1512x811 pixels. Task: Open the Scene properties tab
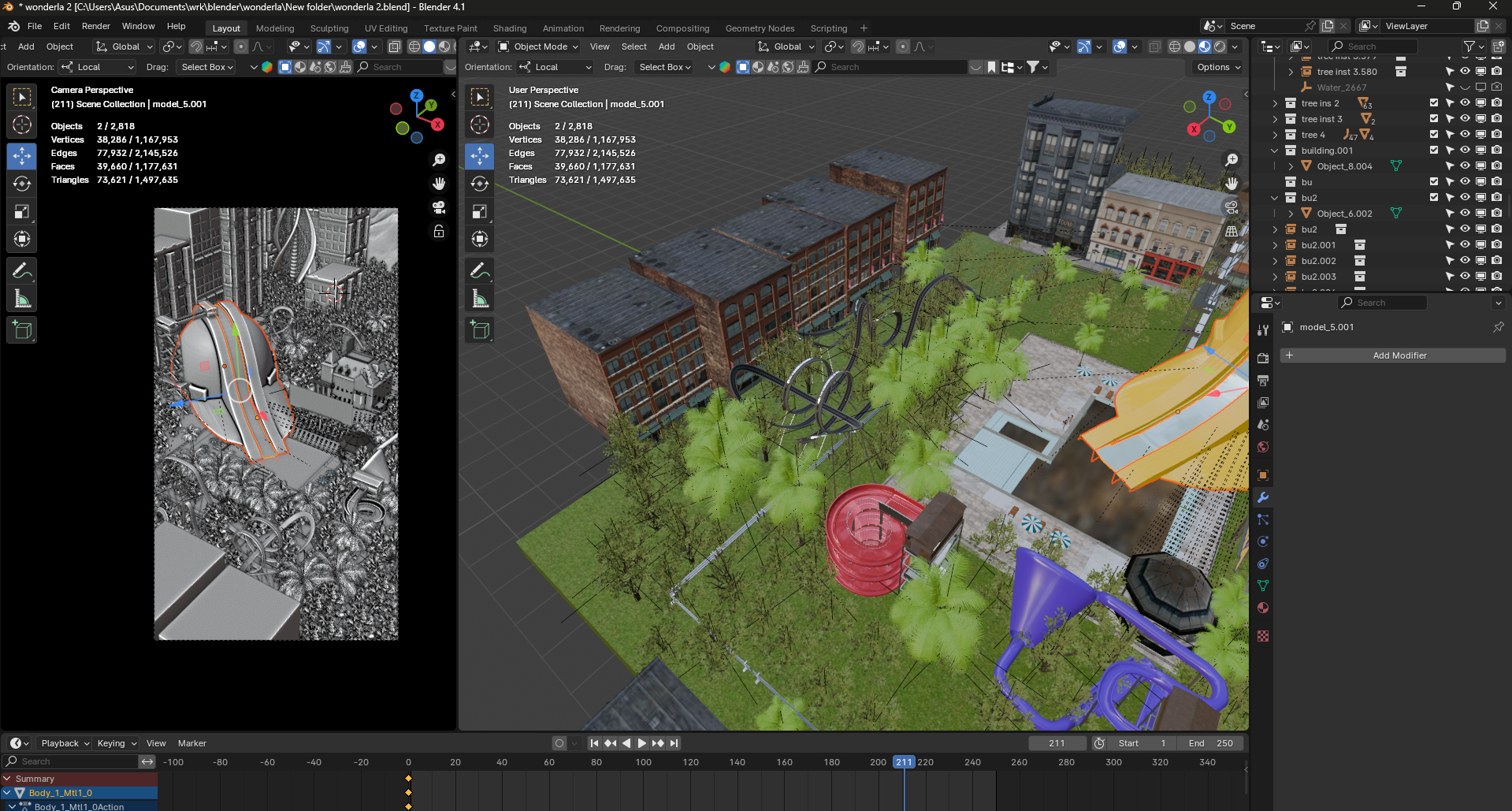(1263, 424)
